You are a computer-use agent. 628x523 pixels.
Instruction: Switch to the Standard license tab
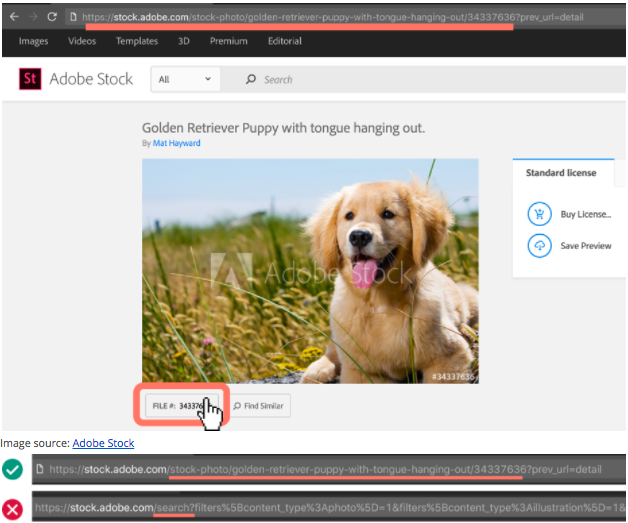[561, 172]
